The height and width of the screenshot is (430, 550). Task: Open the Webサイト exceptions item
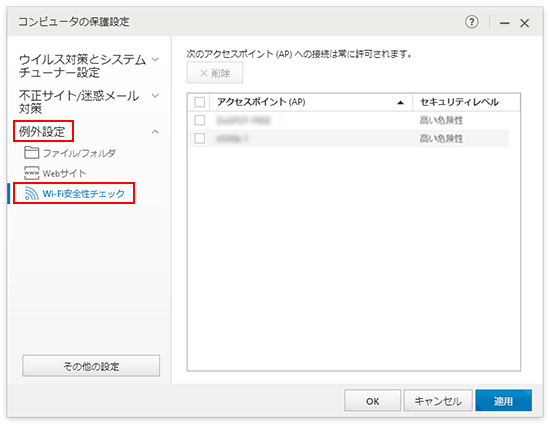[x=64, y=173]
